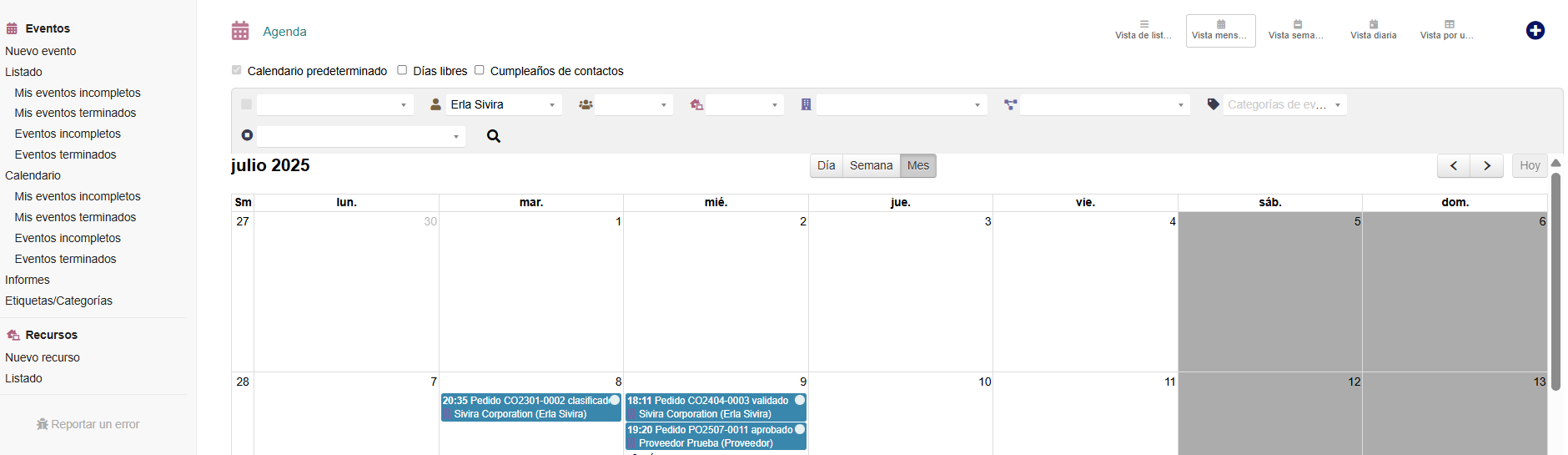Image resolution: width=1568 pixels, height=455 pixels.
Task: Enable the Cumpleaños de contactos checkbox
Action: coord(480,70)
